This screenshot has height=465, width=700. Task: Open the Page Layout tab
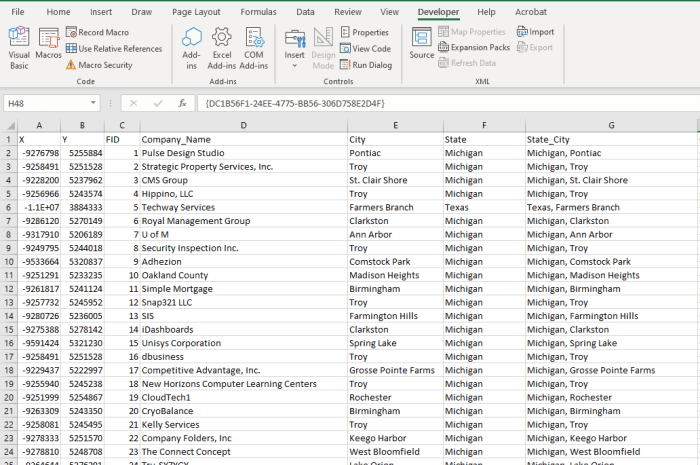[195, 12]
